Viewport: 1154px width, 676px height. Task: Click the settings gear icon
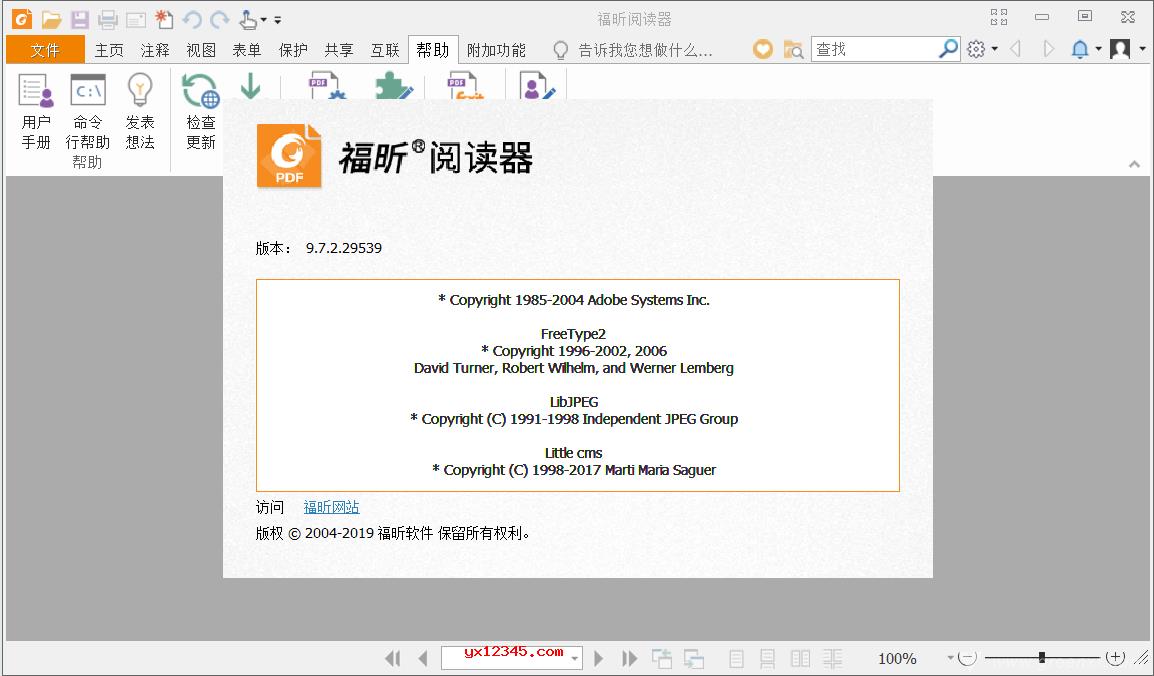(976, 49)
